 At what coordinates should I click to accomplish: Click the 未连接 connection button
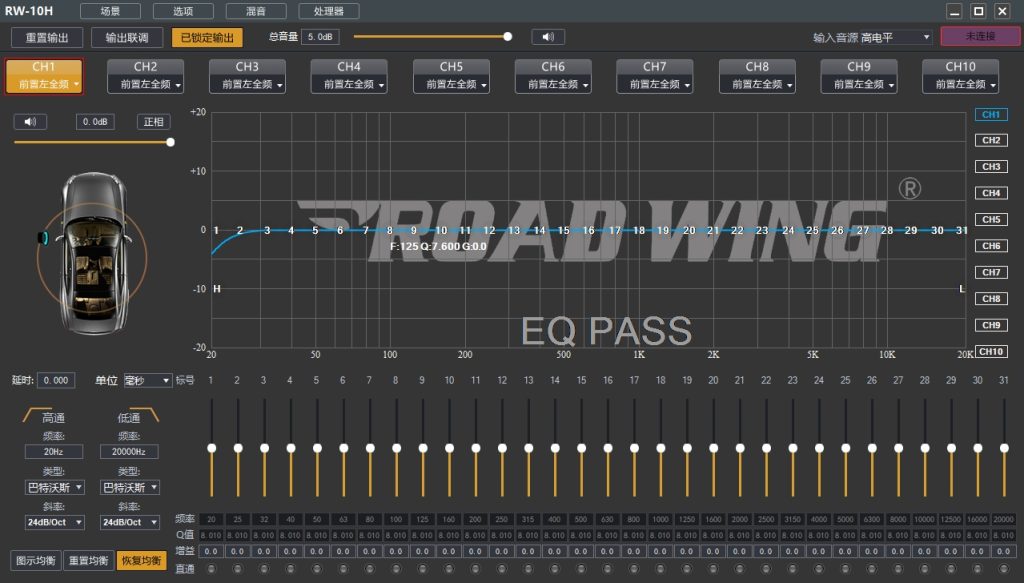coord(980,37)
